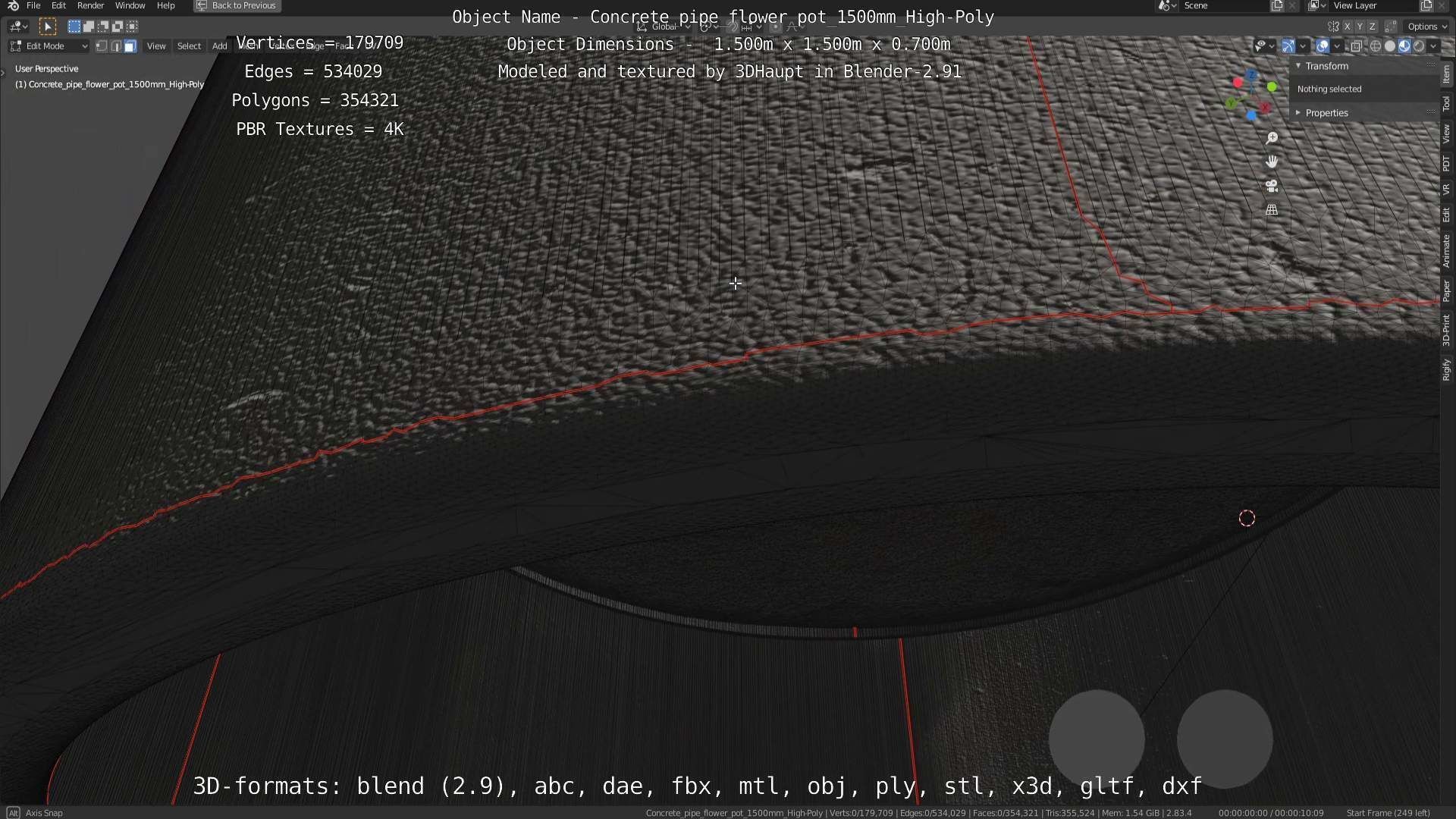
Task: Open the Render menu
Action: (90, 5)
